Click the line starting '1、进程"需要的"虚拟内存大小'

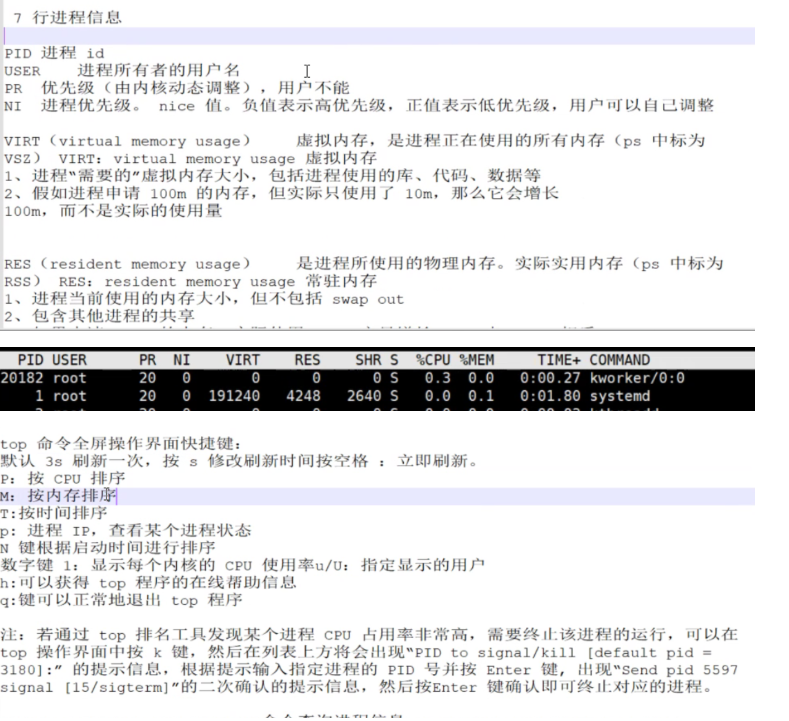(x=272, y=176)
